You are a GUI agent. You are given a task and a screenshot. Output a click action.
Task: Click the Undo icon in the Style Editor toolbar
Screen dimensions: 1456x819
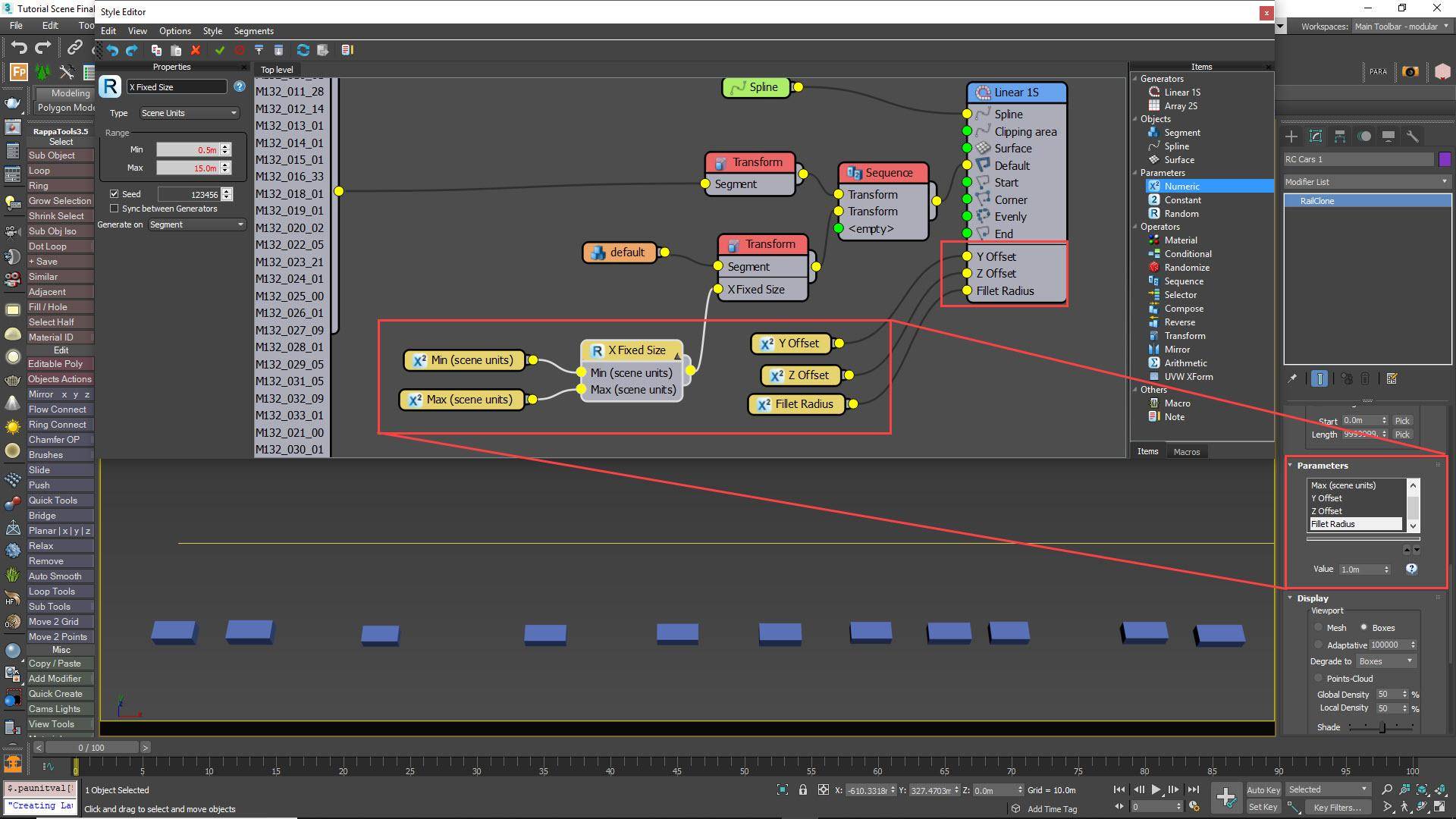[x=112, y=50]
